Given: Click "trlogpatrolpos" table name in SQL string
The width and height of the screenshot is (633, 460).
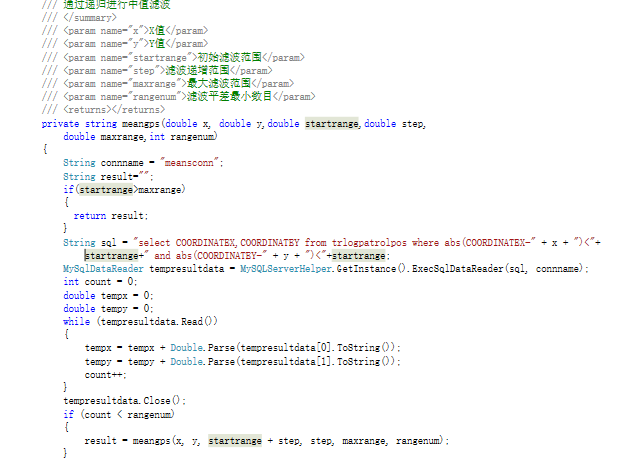Looking at the screenshot, I should (369, 243).
